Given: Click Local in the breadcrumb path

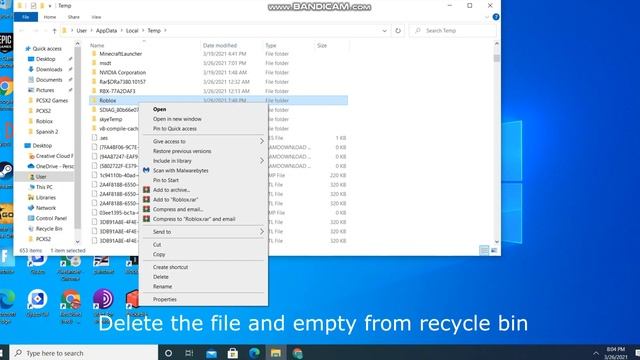Looking at the screenshot, I should click(x=132, y=31).
